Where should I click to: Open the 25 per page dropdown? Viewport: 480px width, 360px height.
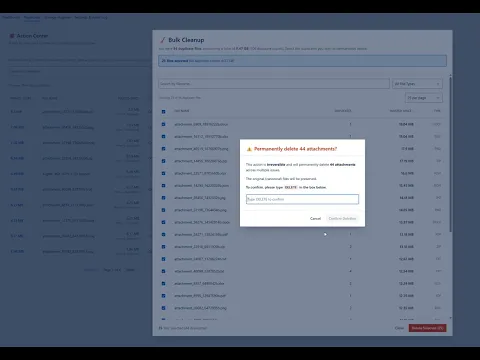424,98
